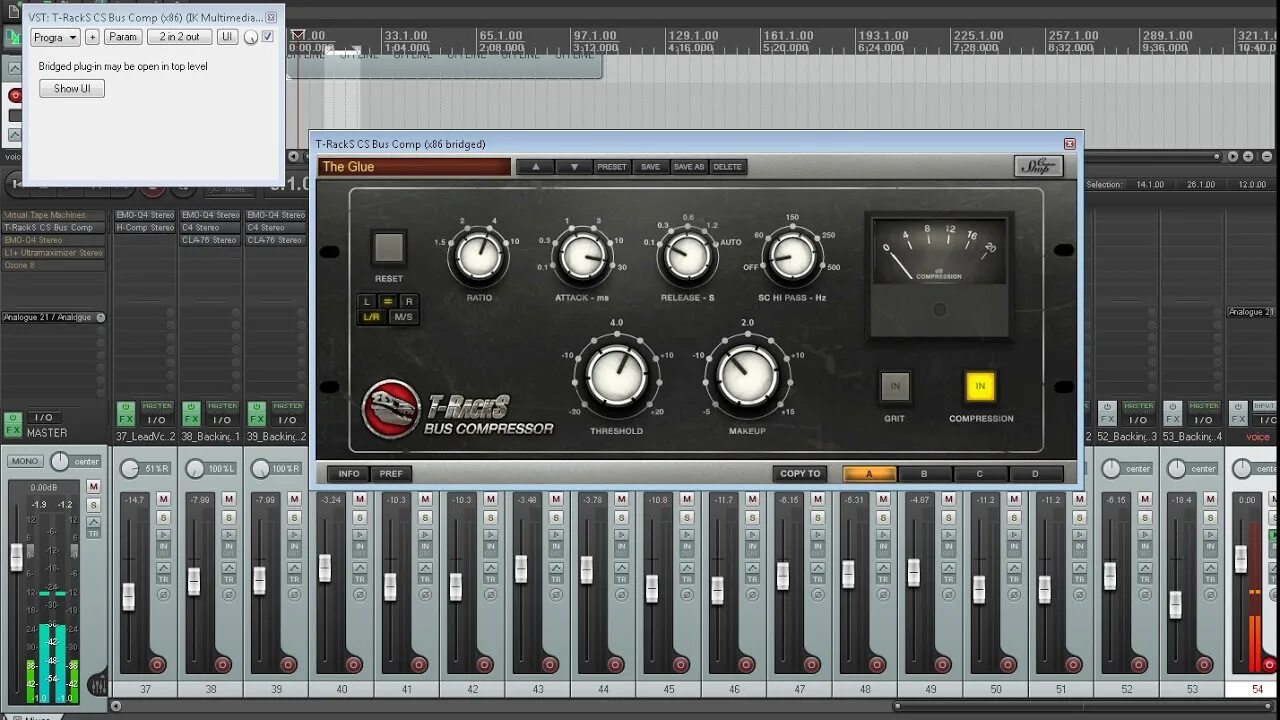This screenshot has width=1280, height=720.
Task: Click the DELETE preset button
Action: coord(728,167)
